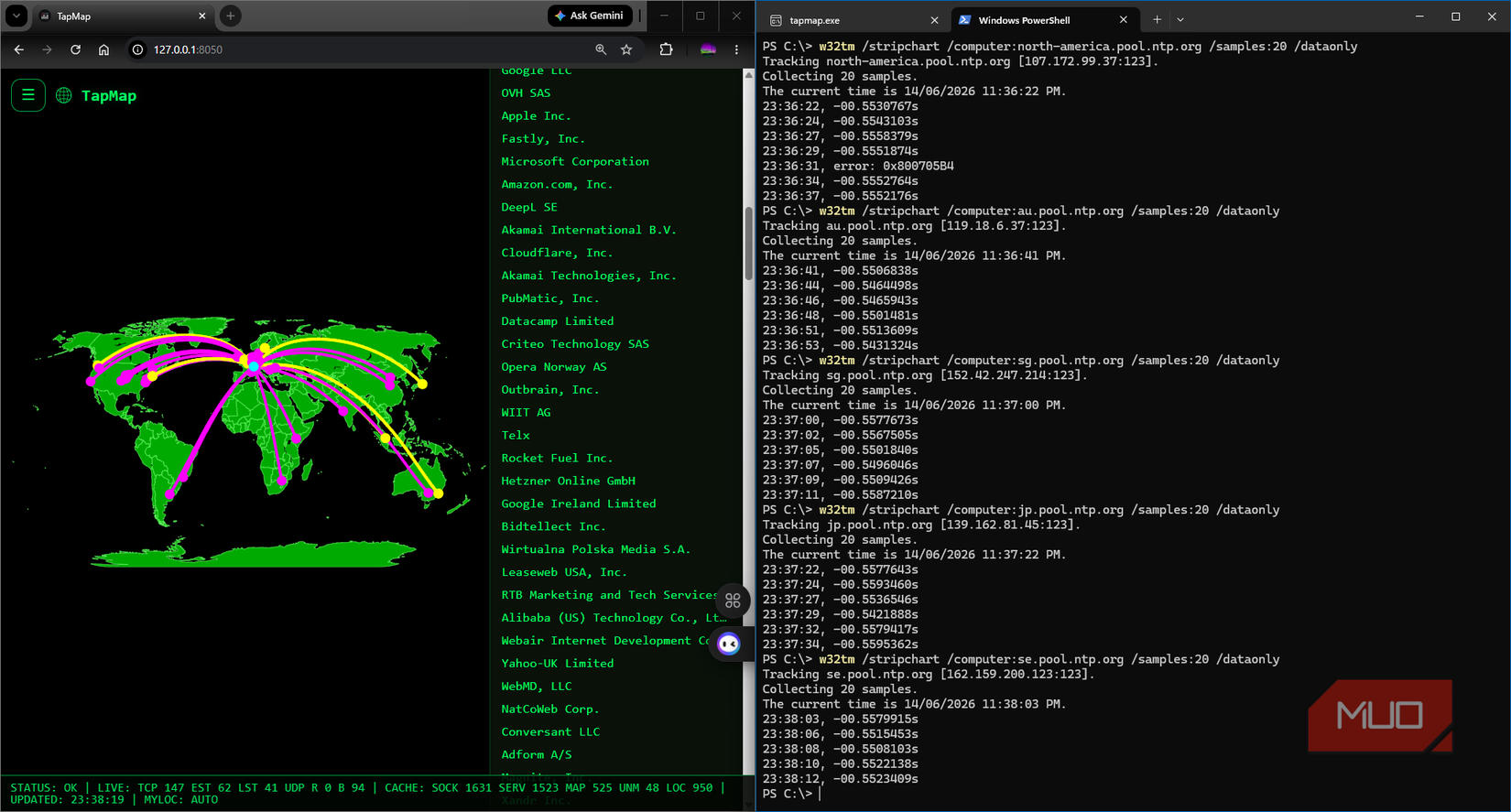Image resolution: width=1511 pixels, height=812 pixels.
Task: Select Akamai Technologies, Inc. entry
Action: coord(589,276)
